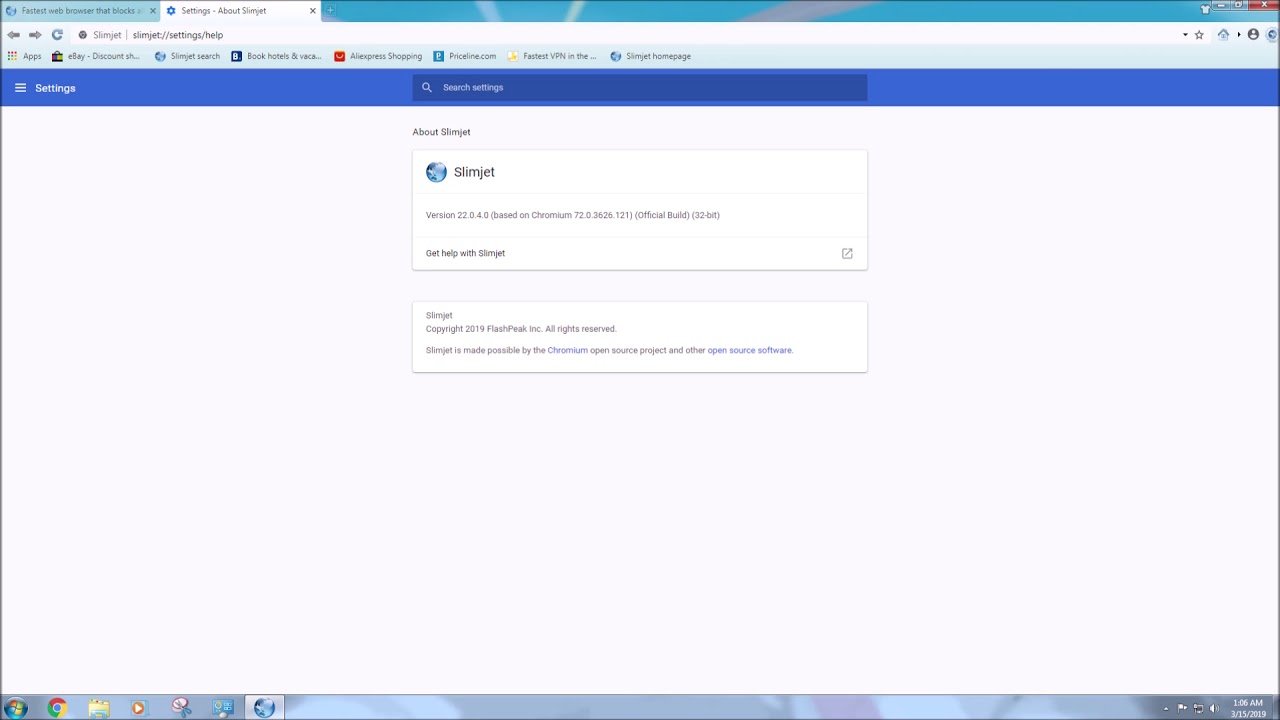Open the network tray icon

[x=1198, y=709]
